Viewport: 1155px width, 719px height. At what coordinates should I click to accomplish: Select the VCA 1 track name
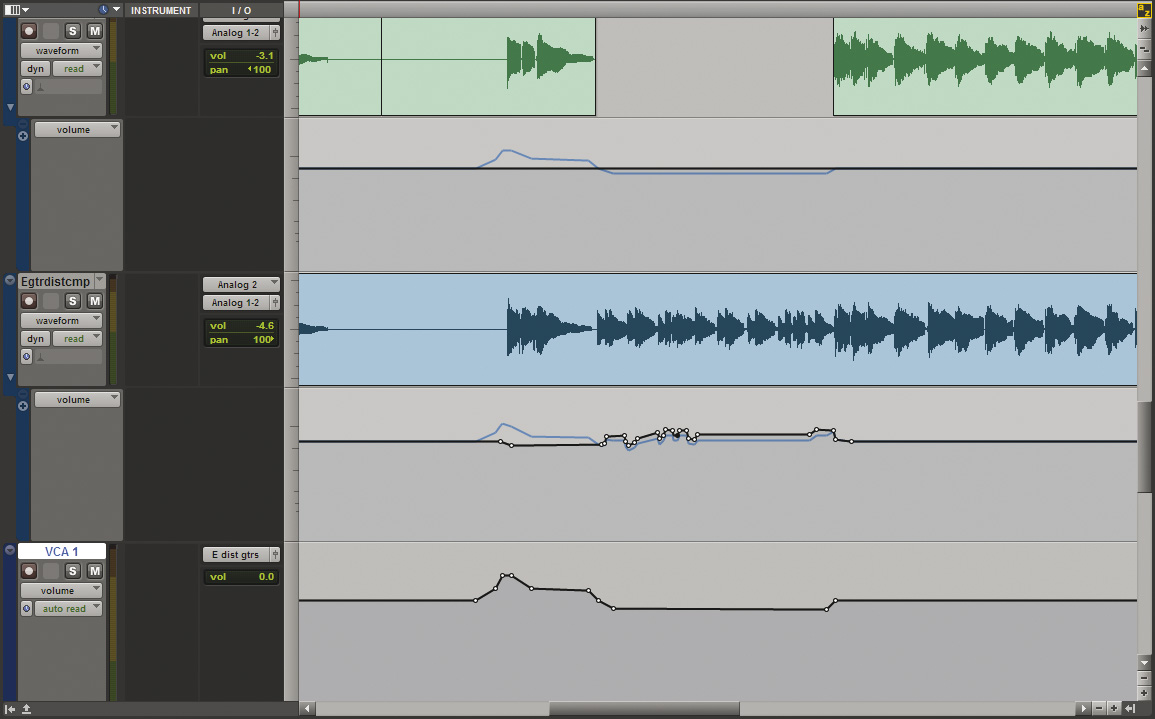tap(62, 552)
